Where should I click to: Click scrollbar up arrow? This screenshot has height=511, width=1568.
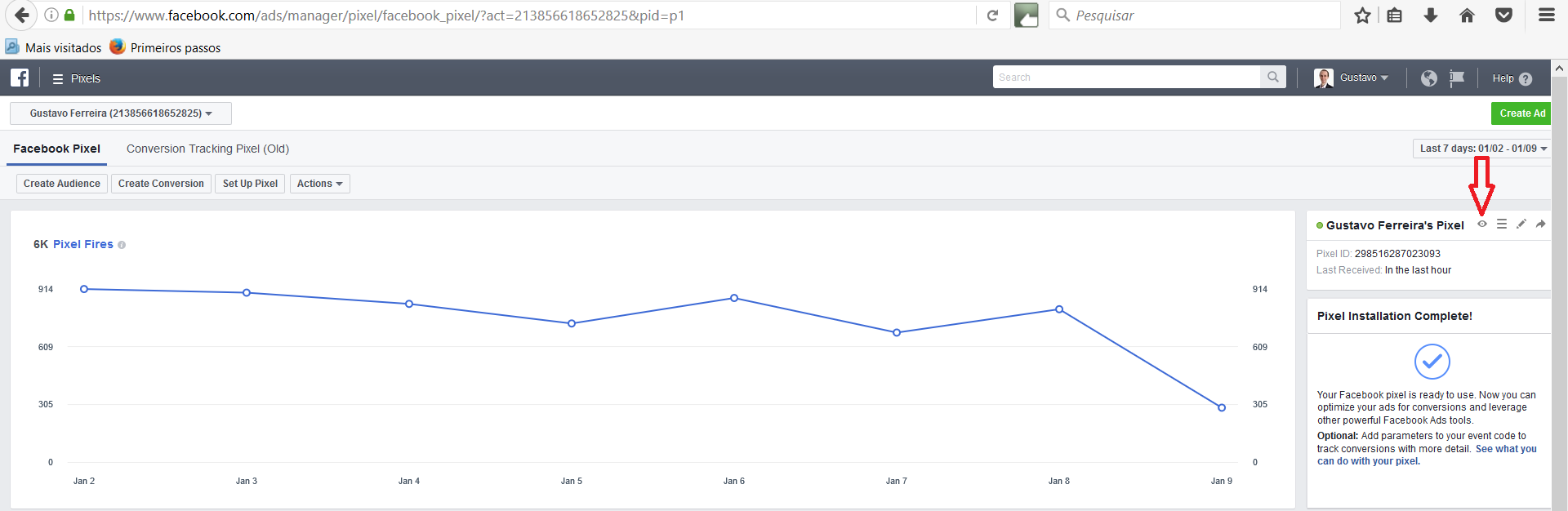(1559, 68)
